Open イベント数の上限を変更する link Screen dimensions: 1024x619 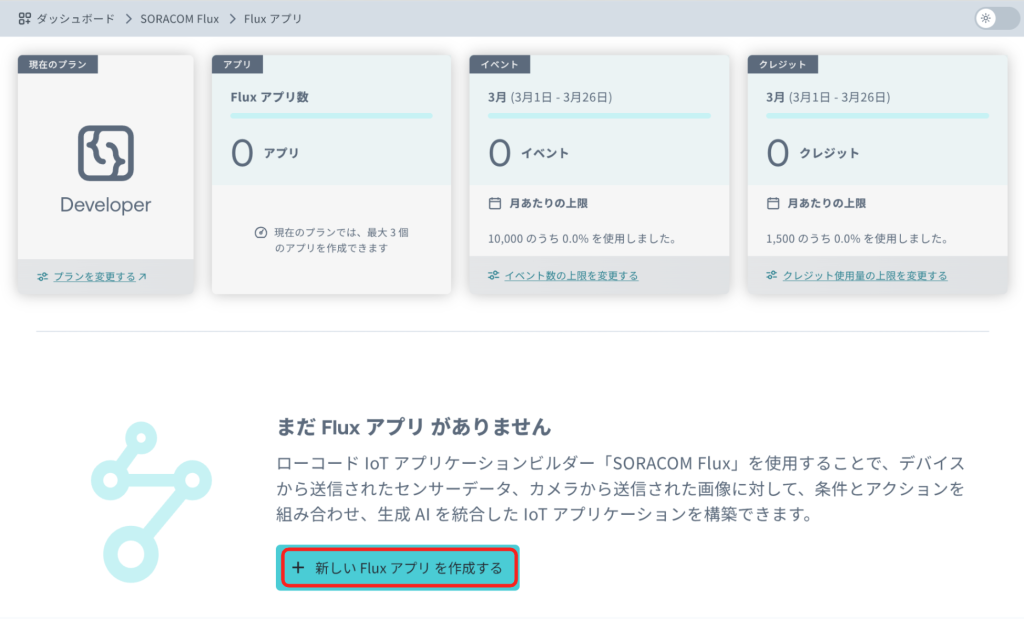[x=571, y=276]
